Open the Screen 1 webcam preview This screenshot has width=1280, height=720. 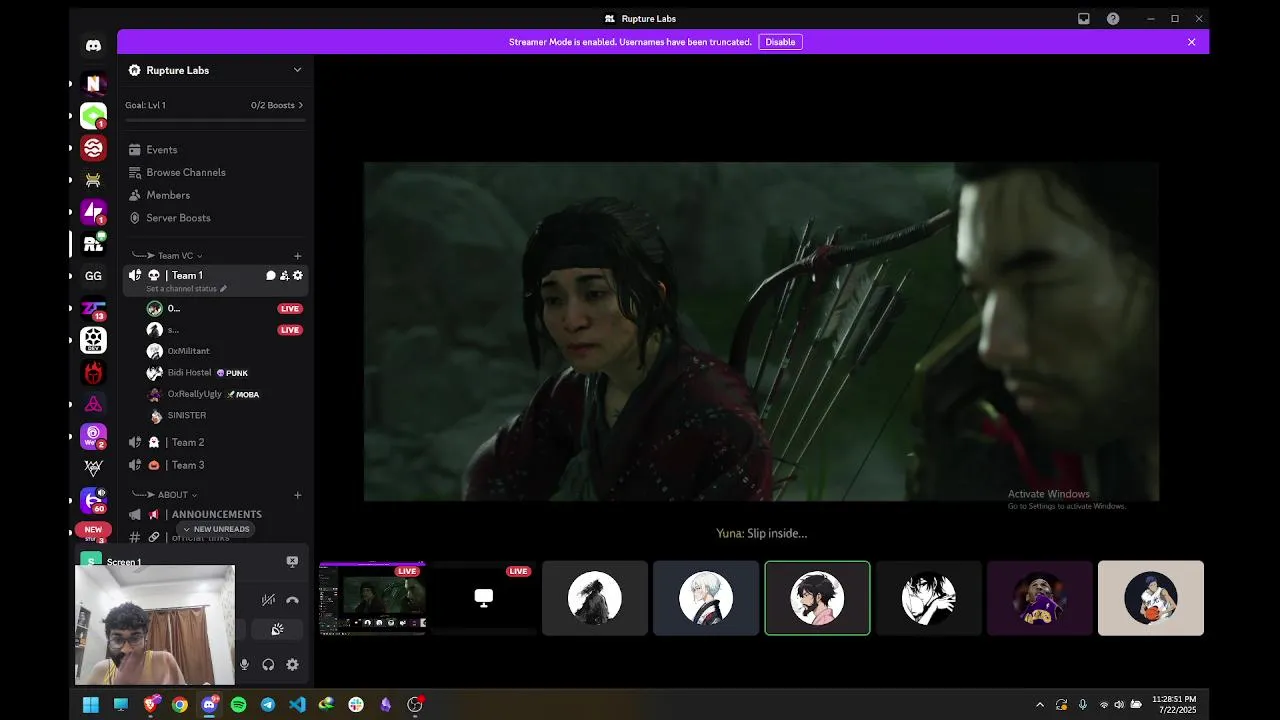click(x=155, y=624)
